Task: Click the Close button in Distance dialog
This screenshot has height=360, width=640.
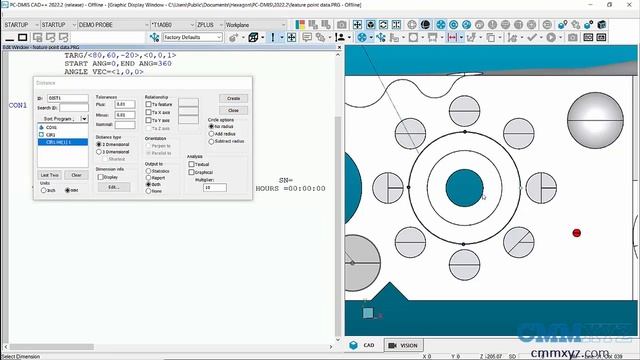Action: click(233, 110)
